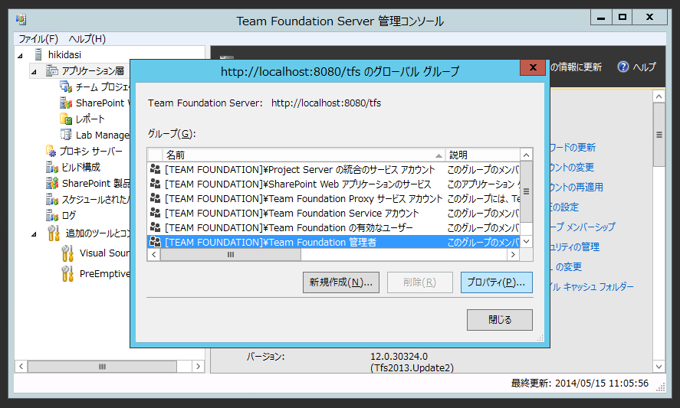Close the global groups dialog with X
680x408 pixels.
[x=533, y=67]
